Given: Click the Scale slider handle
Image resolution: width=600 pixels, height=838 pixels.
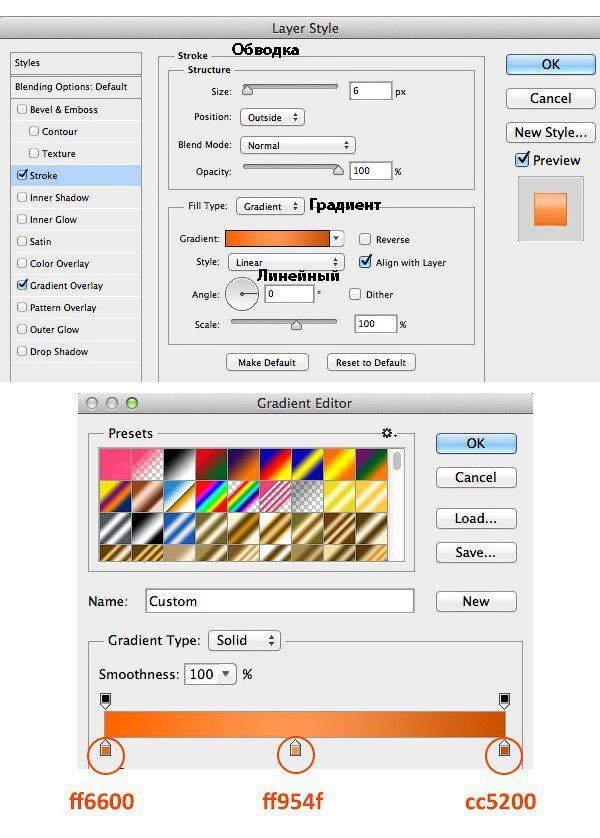Looking at the screenshot, I should [x=297, y=325].
